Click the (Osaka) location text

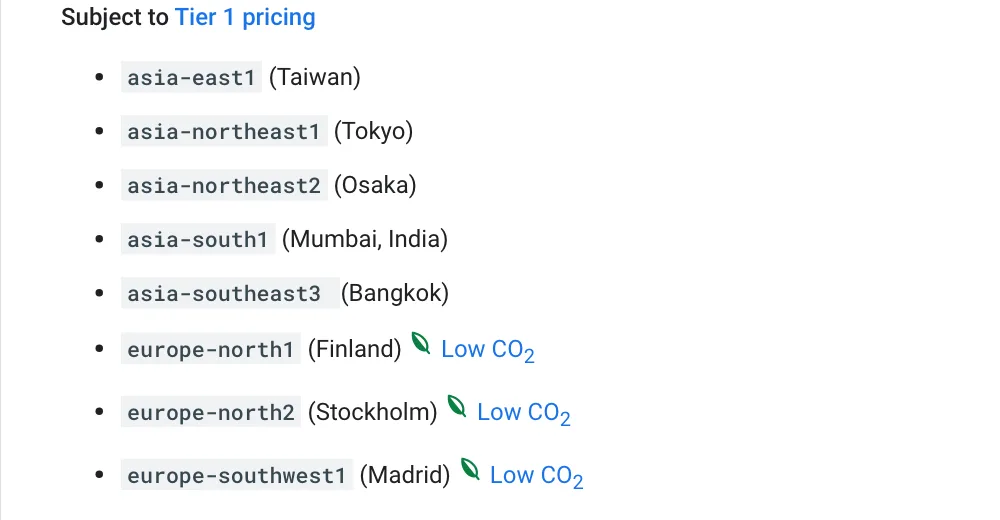point(375,186)
